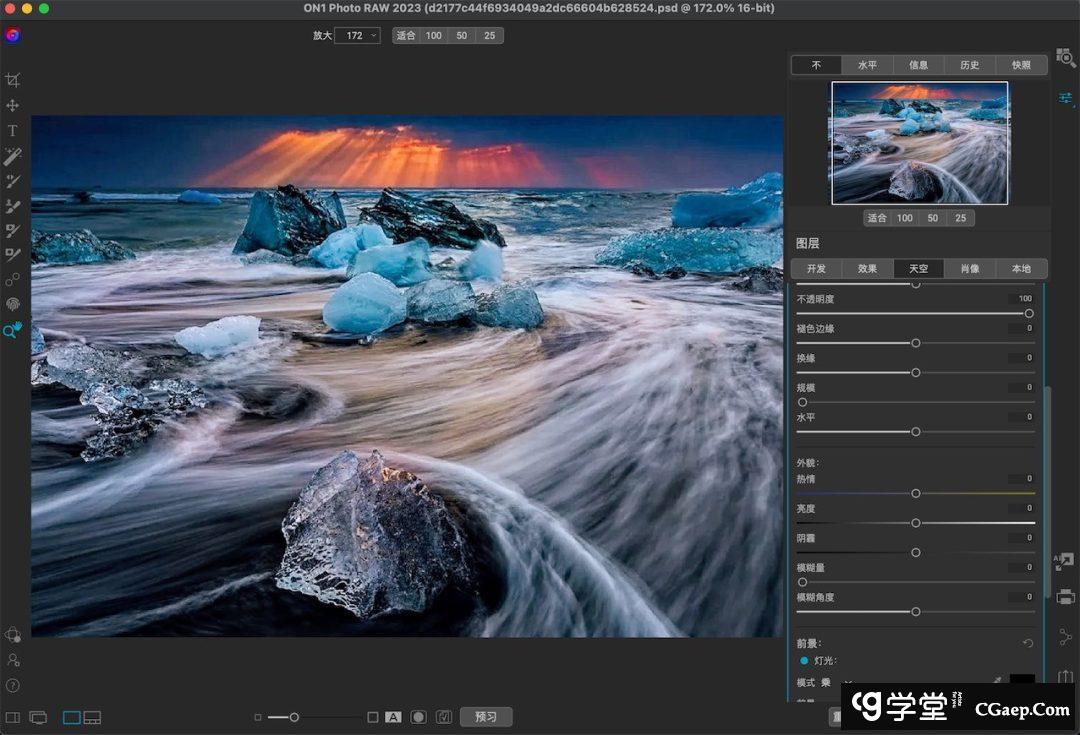
Task: Toggle the 灯光 radio button under 前景
Action: click(x=804, y=661)
